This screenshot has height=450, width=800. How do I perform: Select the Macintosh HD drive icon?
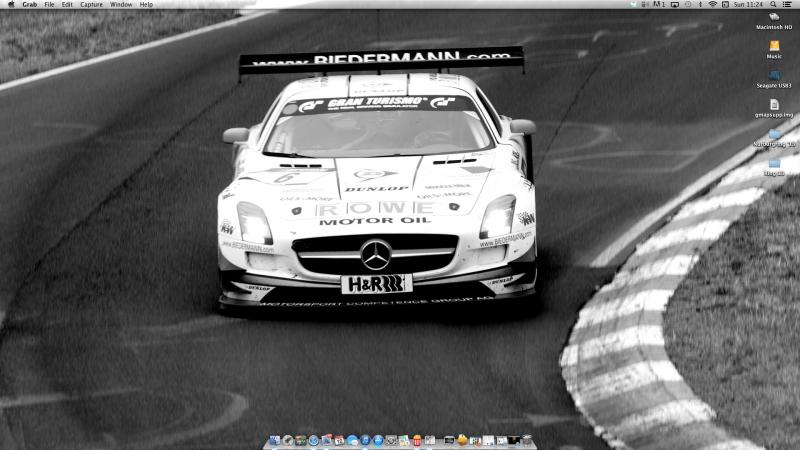pos(774,17)
